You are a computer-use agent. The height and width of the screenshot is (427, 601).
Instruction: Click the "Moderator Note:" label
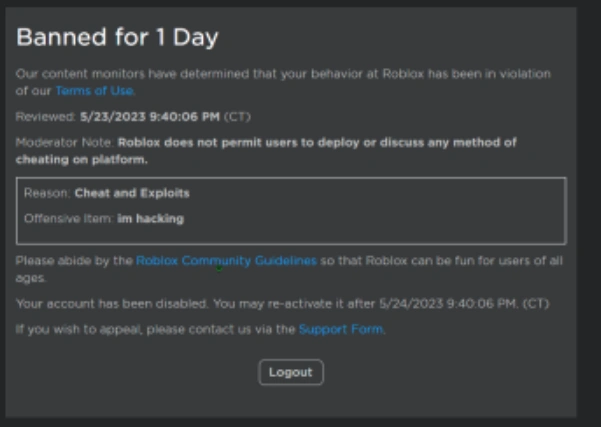[x=64, y=143]
